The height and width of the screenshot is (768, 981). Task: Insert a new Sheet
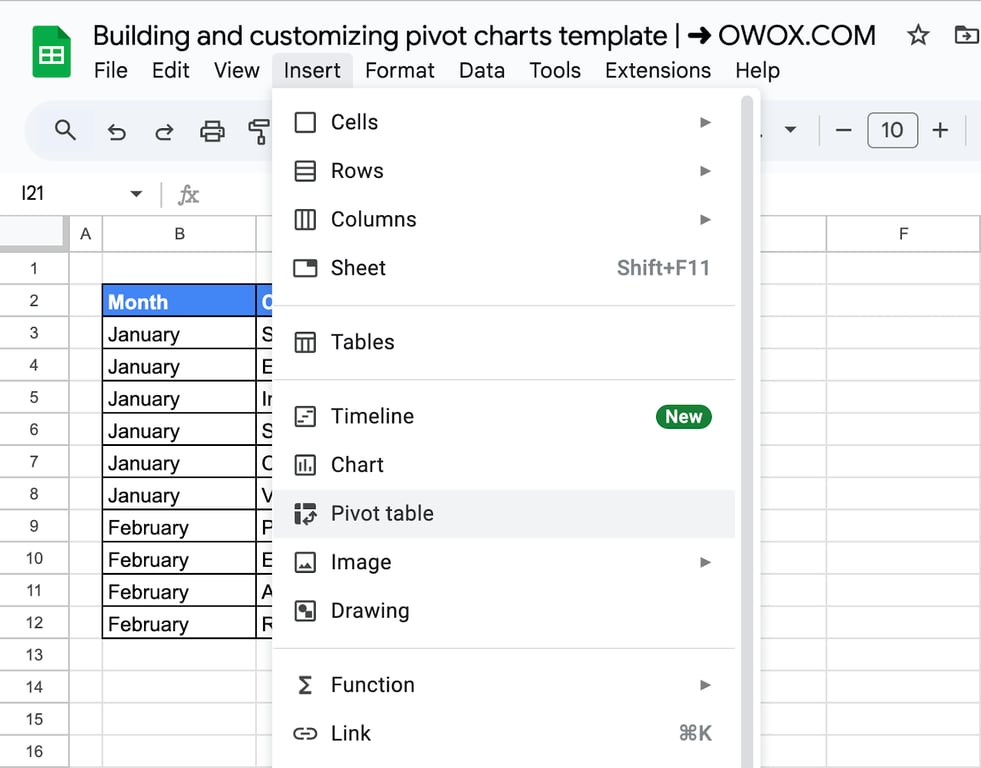click(504, 268)
